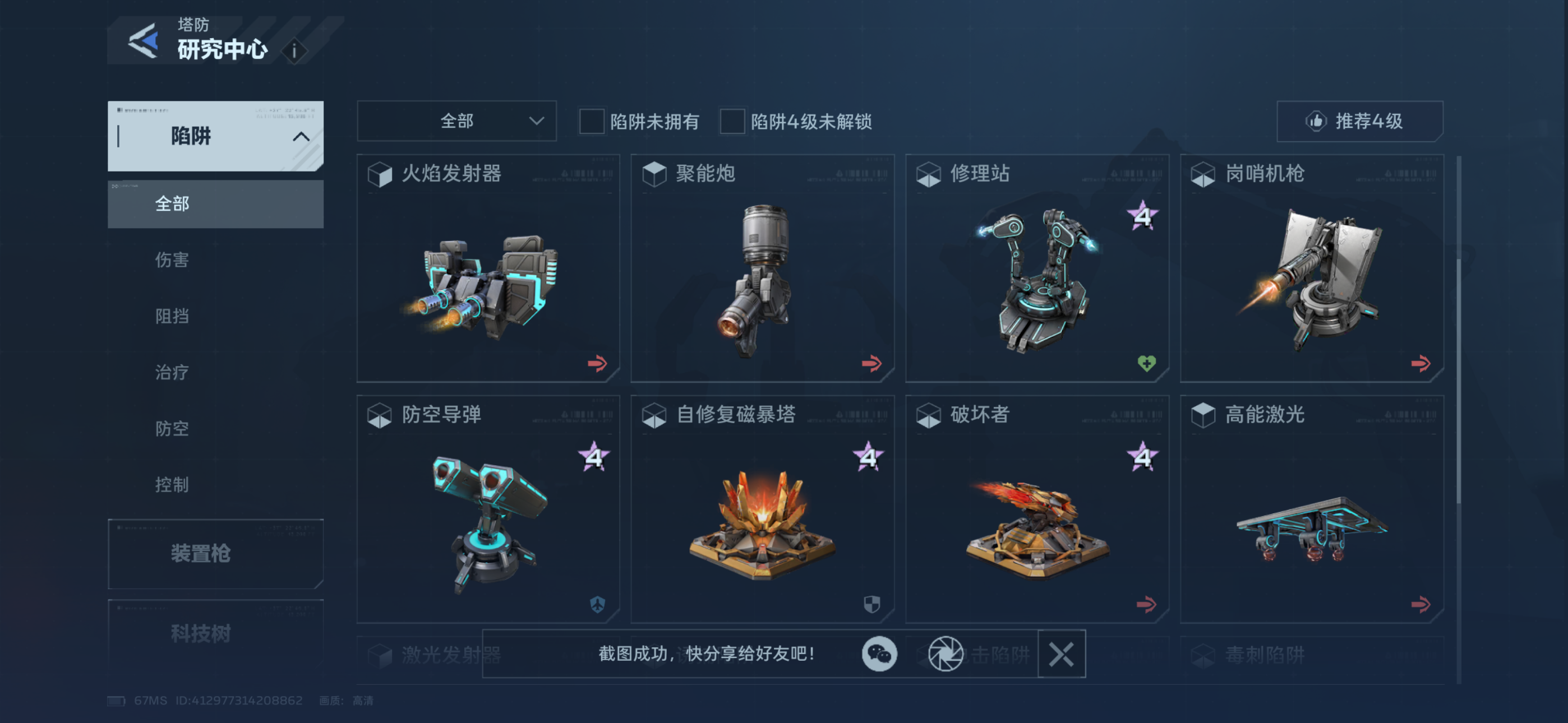Share screenshot via WeChat icon
The width and height of the screenshot is (1568, 723).
click(x=879, y=654)
